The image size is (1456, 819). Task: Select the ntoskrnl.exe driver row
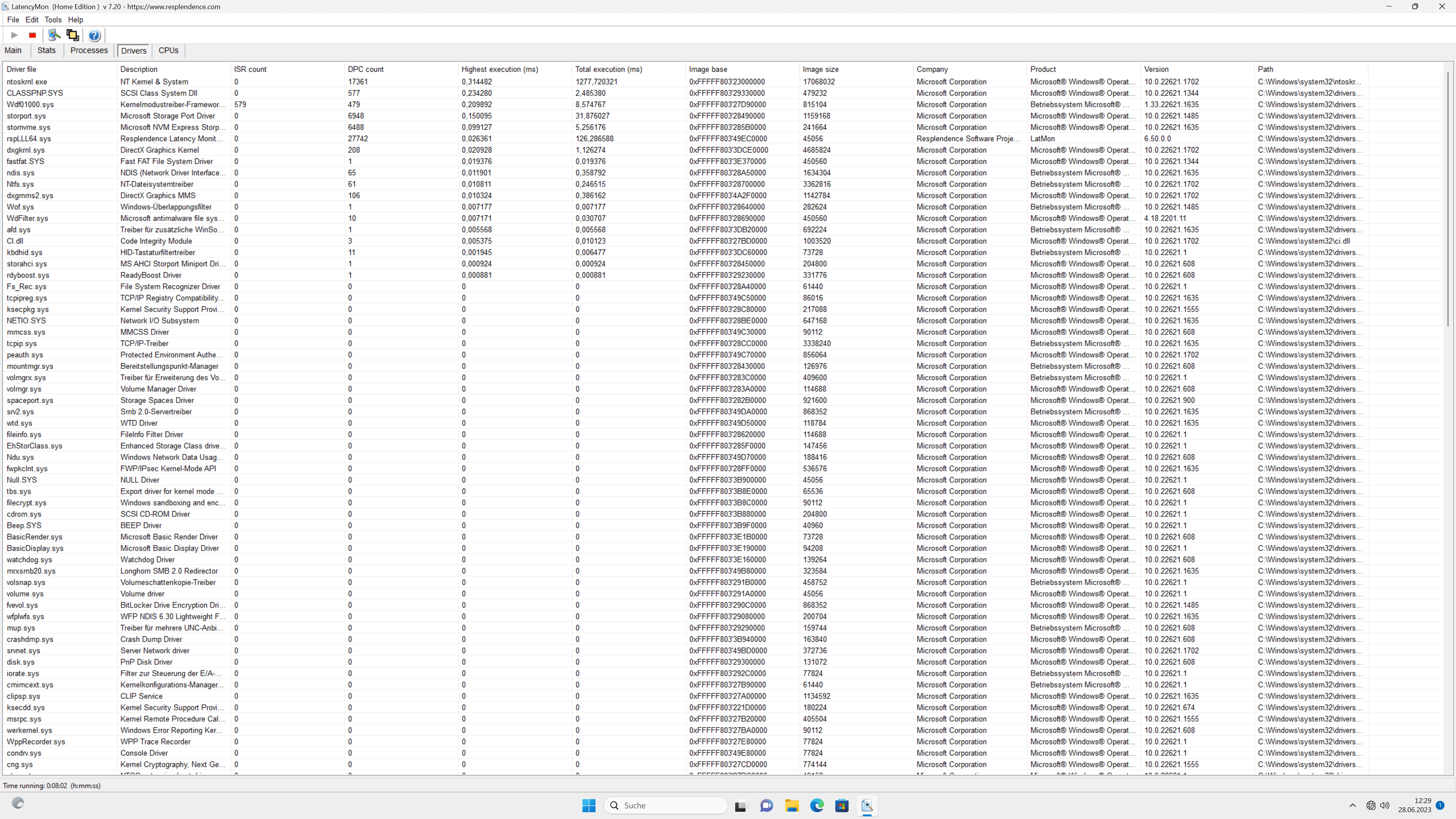point(27,82)
